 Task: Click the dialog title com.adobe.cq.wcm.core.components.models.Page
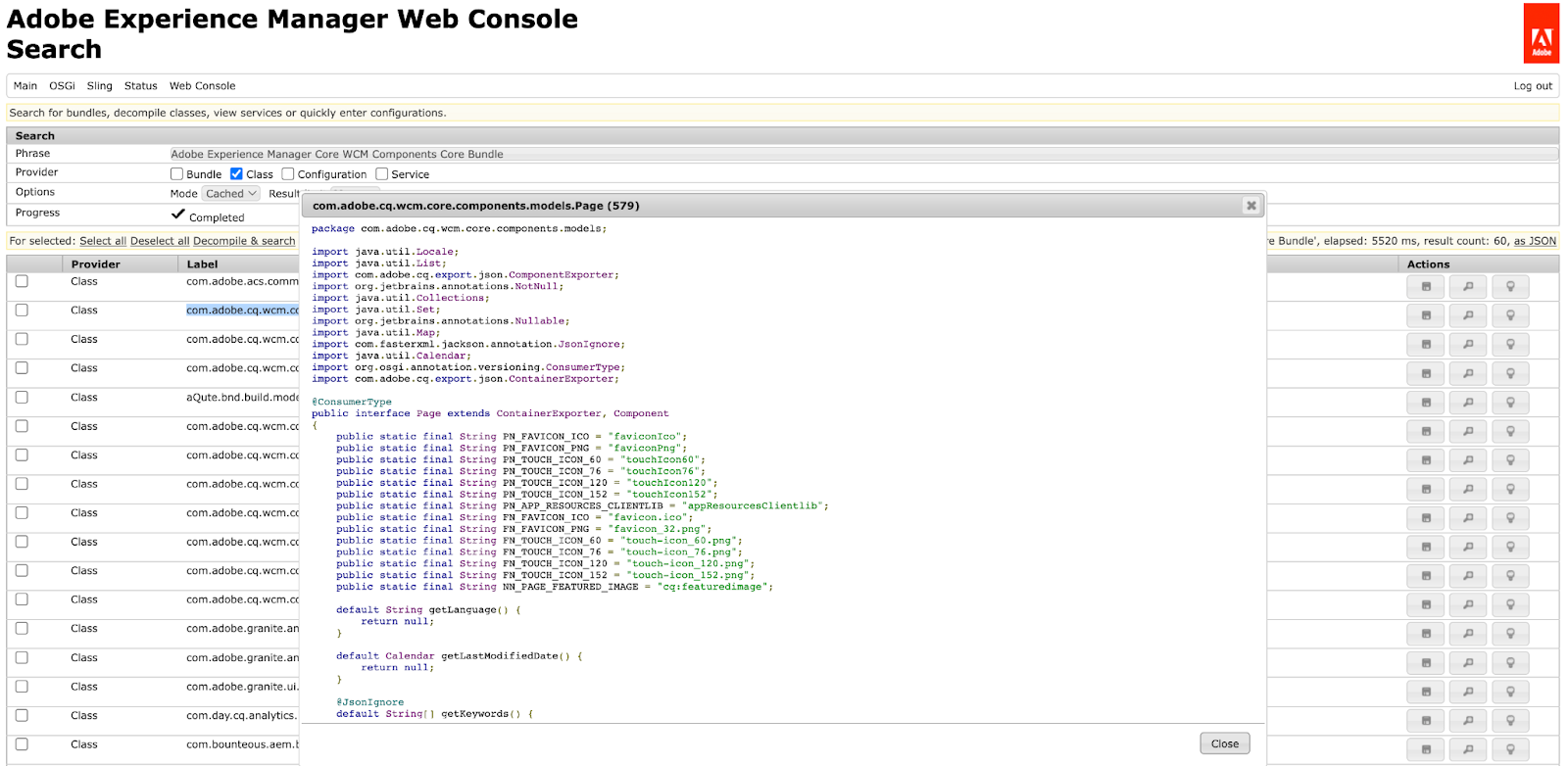tap(475, 206)
